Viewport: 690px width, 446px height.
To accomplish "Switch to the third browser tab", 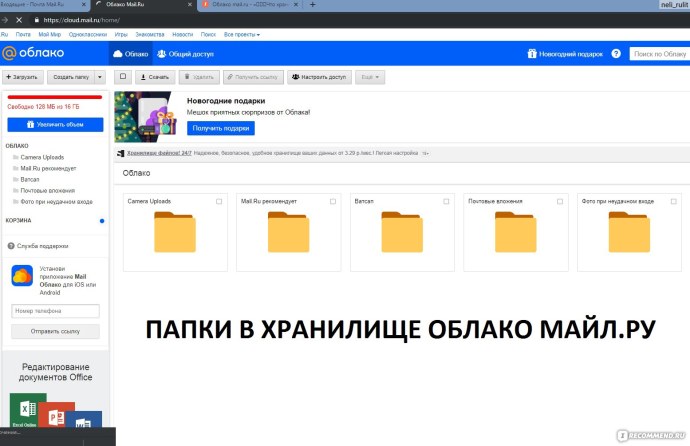I will [249, 4].
